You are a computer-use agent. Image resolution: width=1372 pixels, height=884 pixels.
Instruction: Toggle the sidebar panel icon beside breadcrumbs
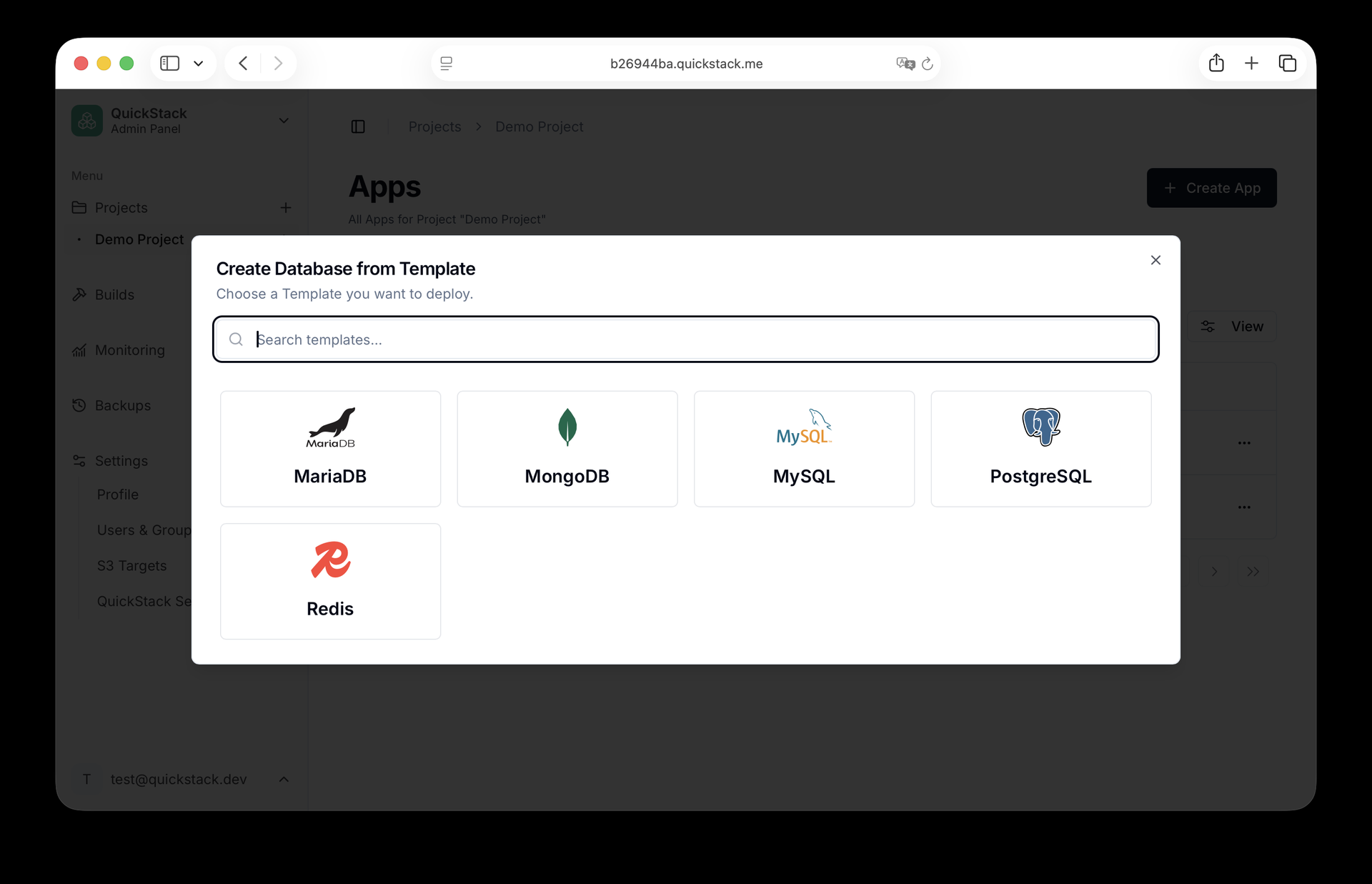[358, 126]
